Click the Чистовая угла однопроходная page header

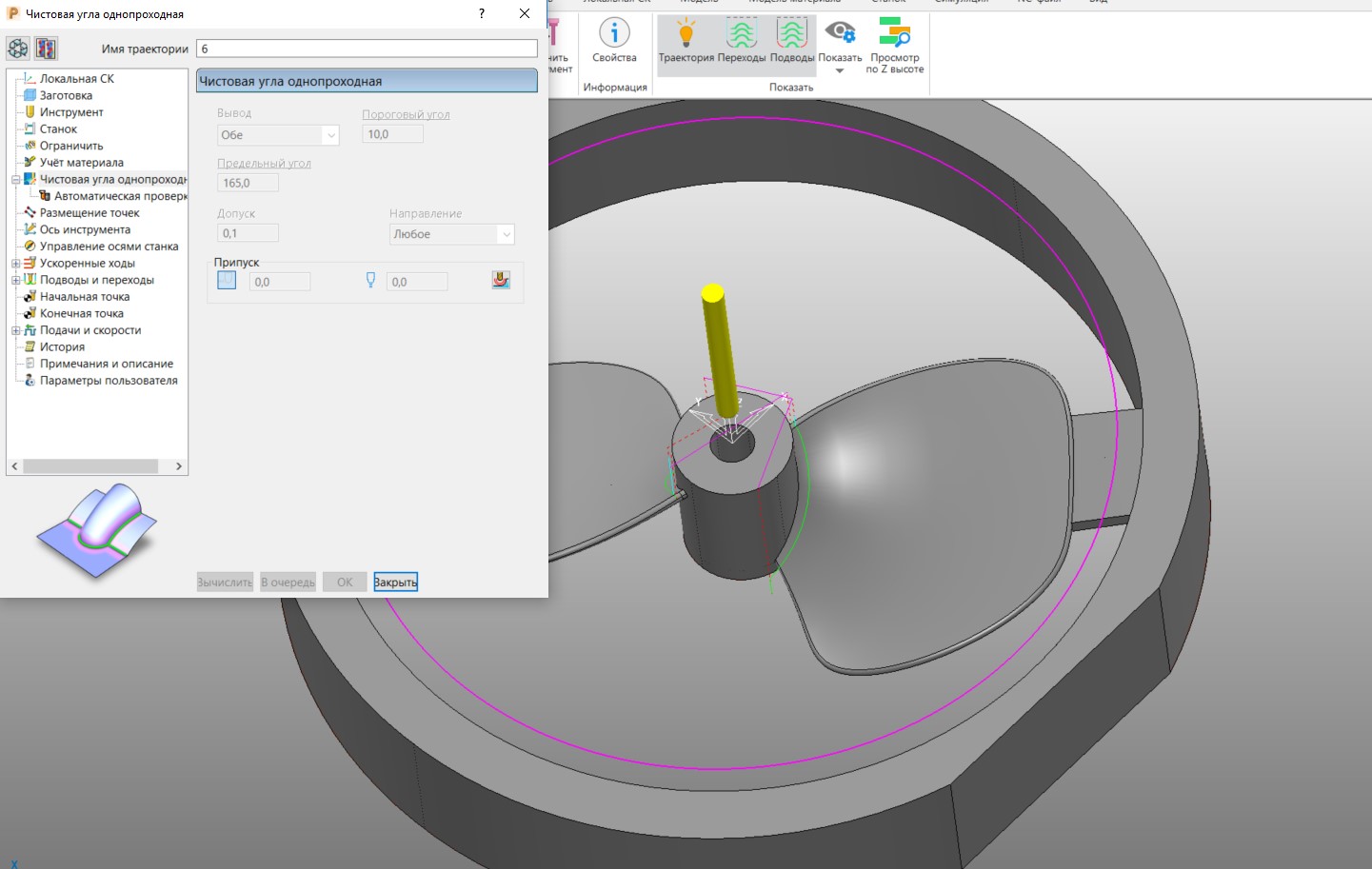point(367,81)
